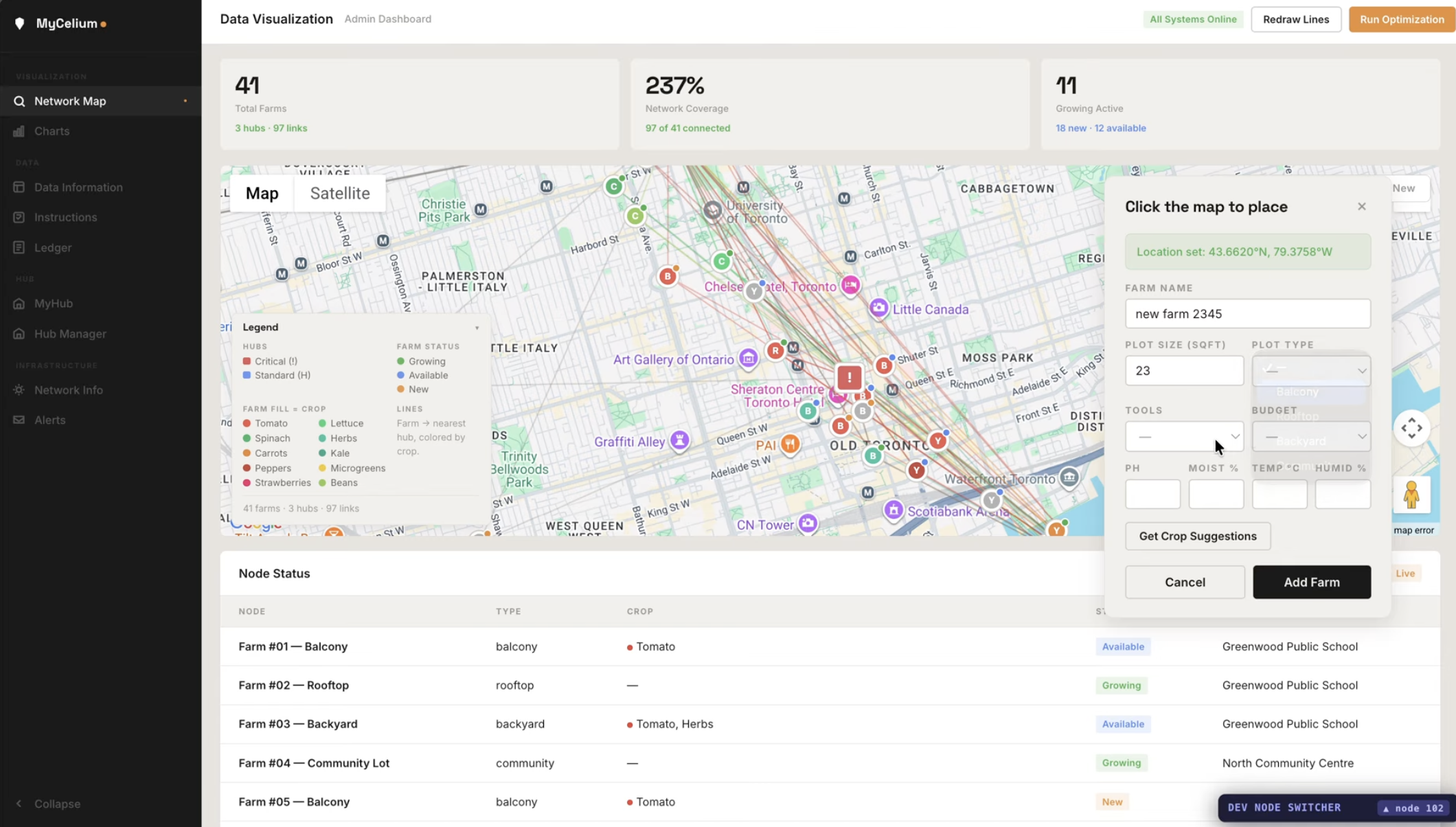This screenshot has height=827, width=1456.
Task: Click the Scotiabank Arena map pin
Action: (894, 510)
